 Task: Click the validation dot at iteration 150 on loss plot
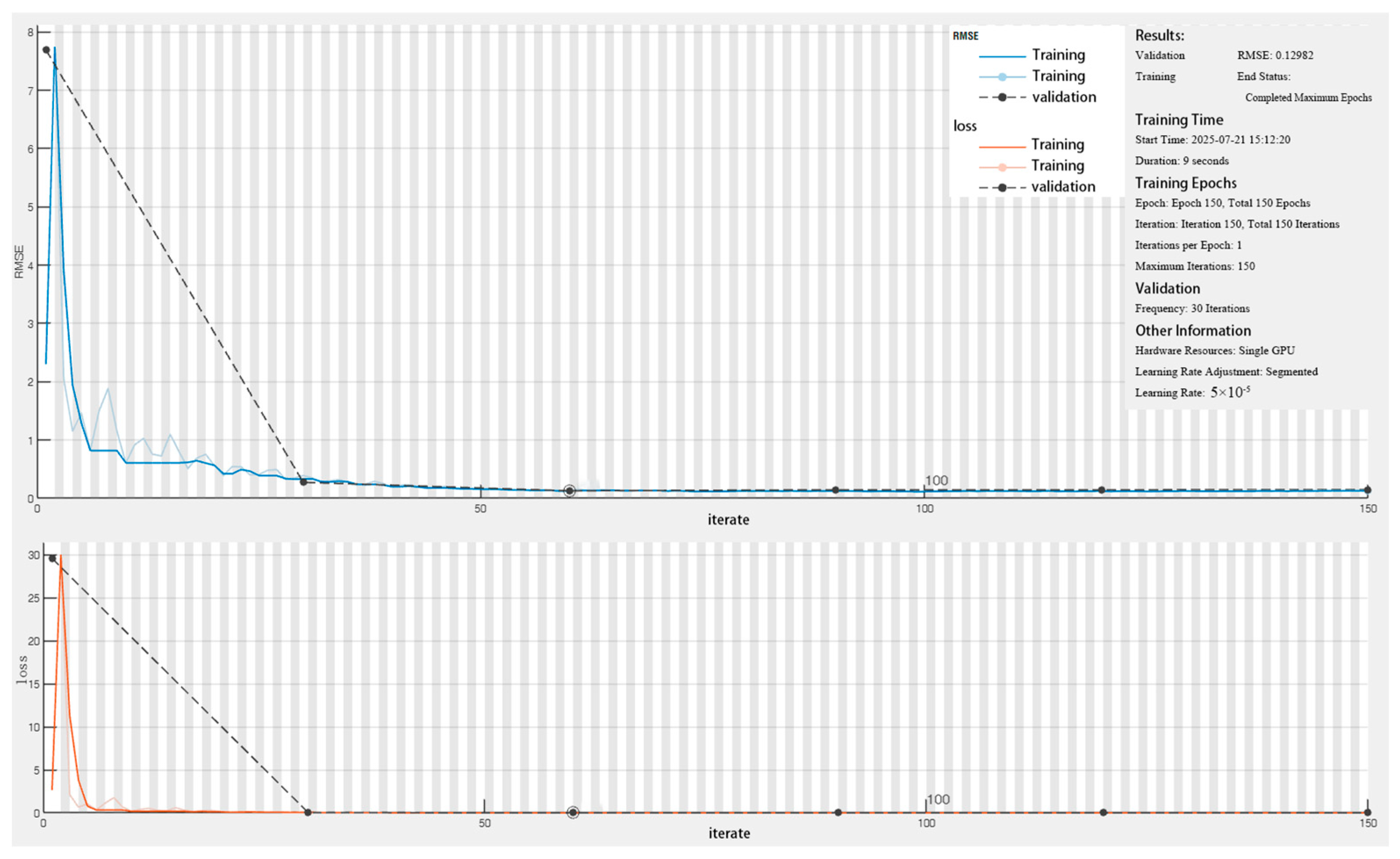coord(1368,812)
